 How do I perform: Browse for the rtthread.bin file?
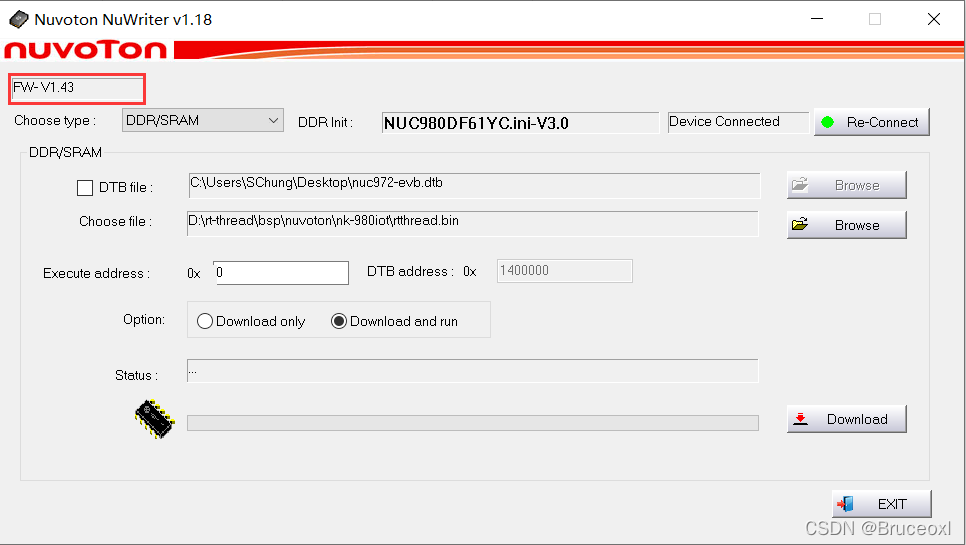(x=846, y=225)
